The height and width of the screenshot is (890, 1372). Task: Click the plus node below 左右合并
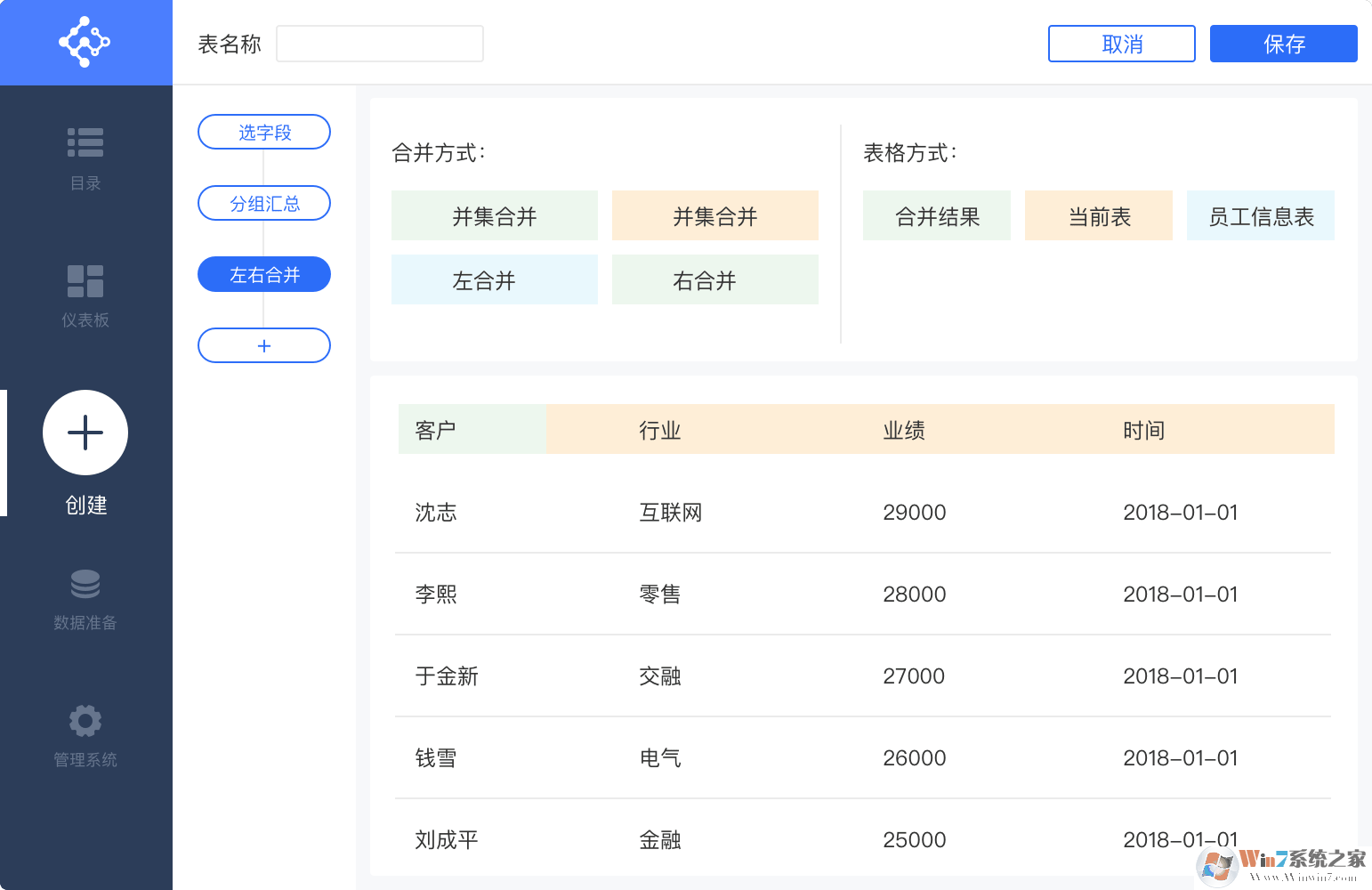pos(263,345)
